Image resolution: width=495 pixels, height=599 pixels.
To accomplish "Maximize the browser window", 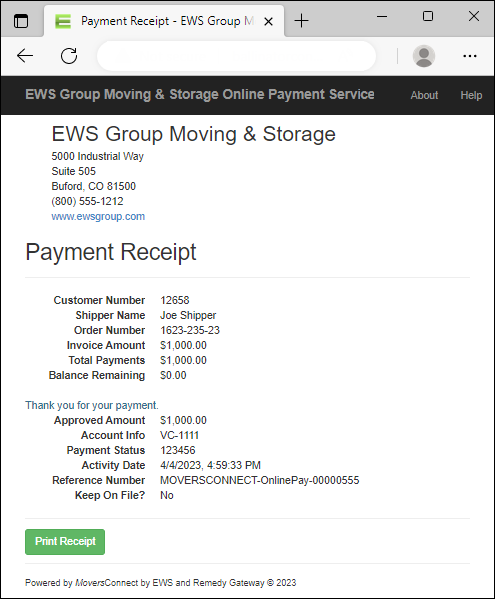I will (428, 16).
